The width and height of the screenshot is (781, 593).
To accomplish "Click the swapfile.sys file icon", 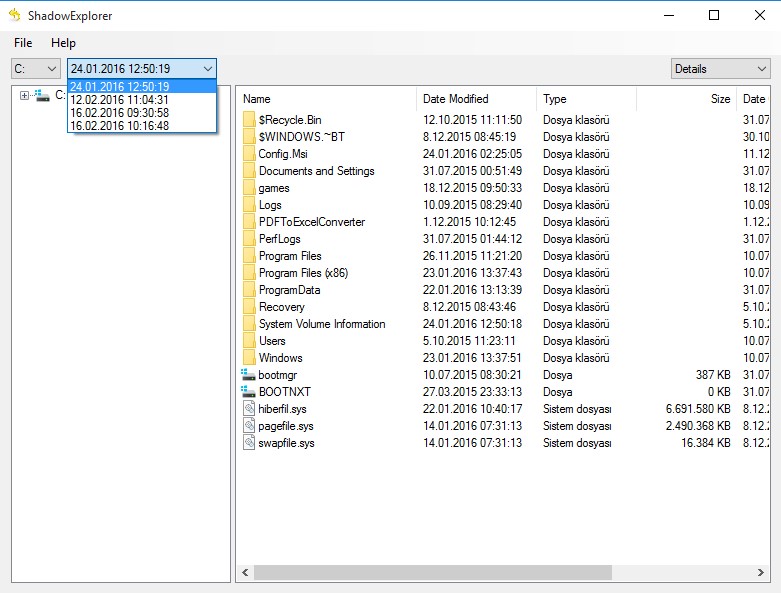I will [x=249, y=443].
